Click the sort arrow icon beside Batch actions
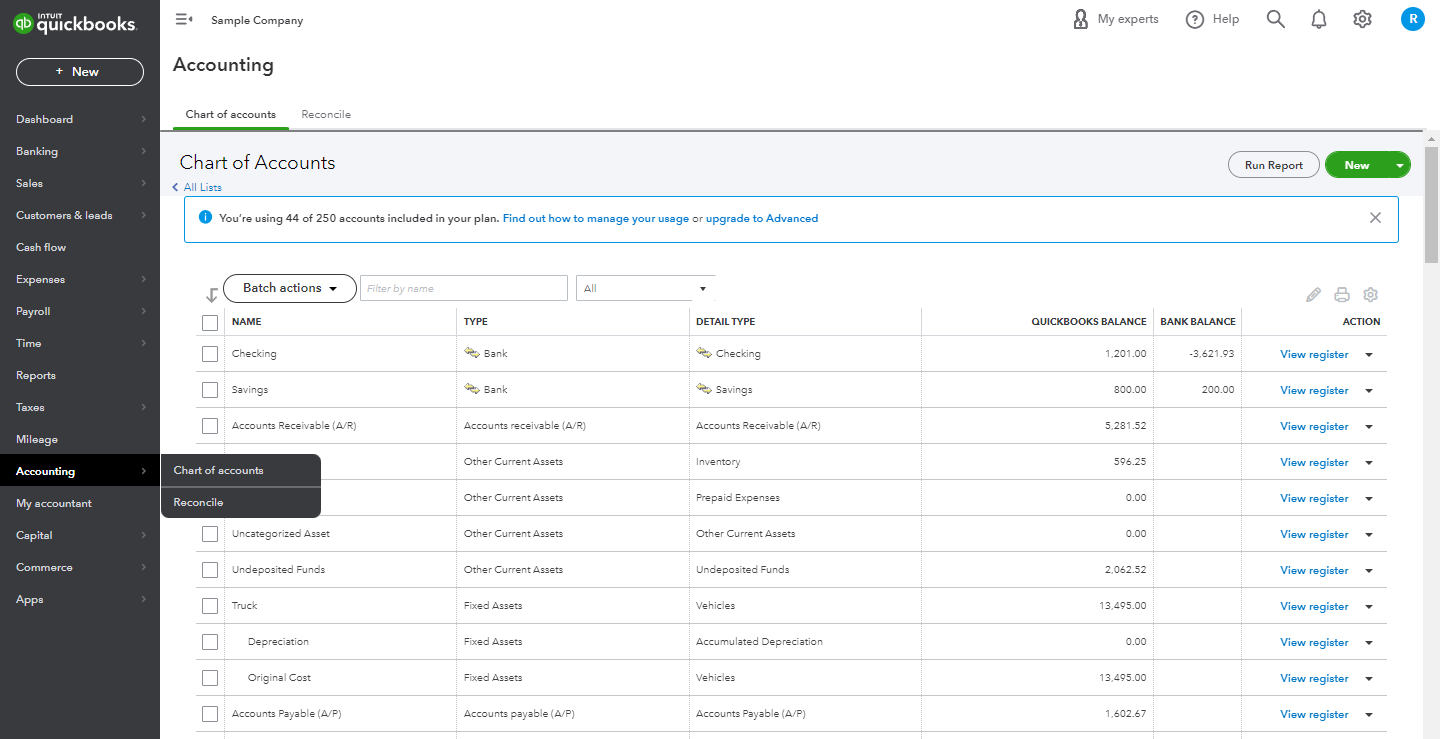Screen dimensions: 1440x739 coord(211,295)
